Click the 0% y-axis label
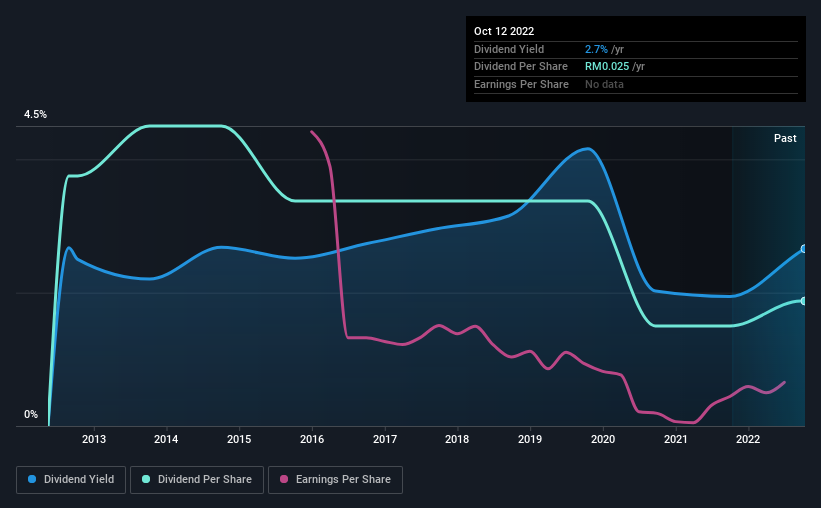This screenshot has height=508, width=821. point(31,414)
